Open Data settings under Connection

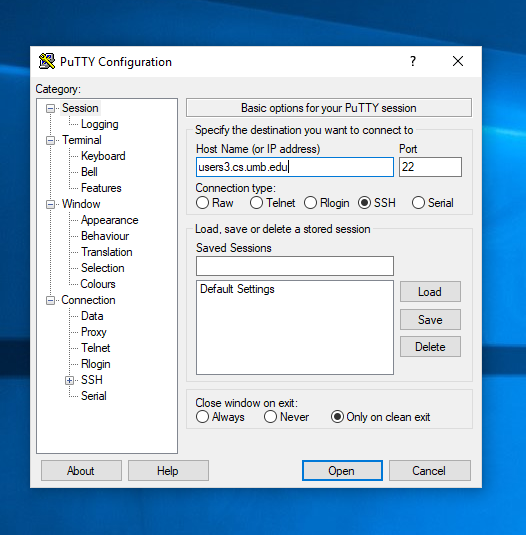(92, 316)
